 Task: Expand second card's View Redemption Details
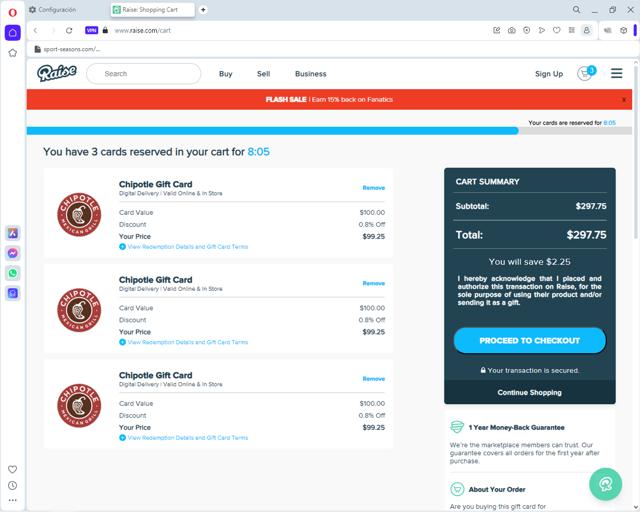(183, 342)
